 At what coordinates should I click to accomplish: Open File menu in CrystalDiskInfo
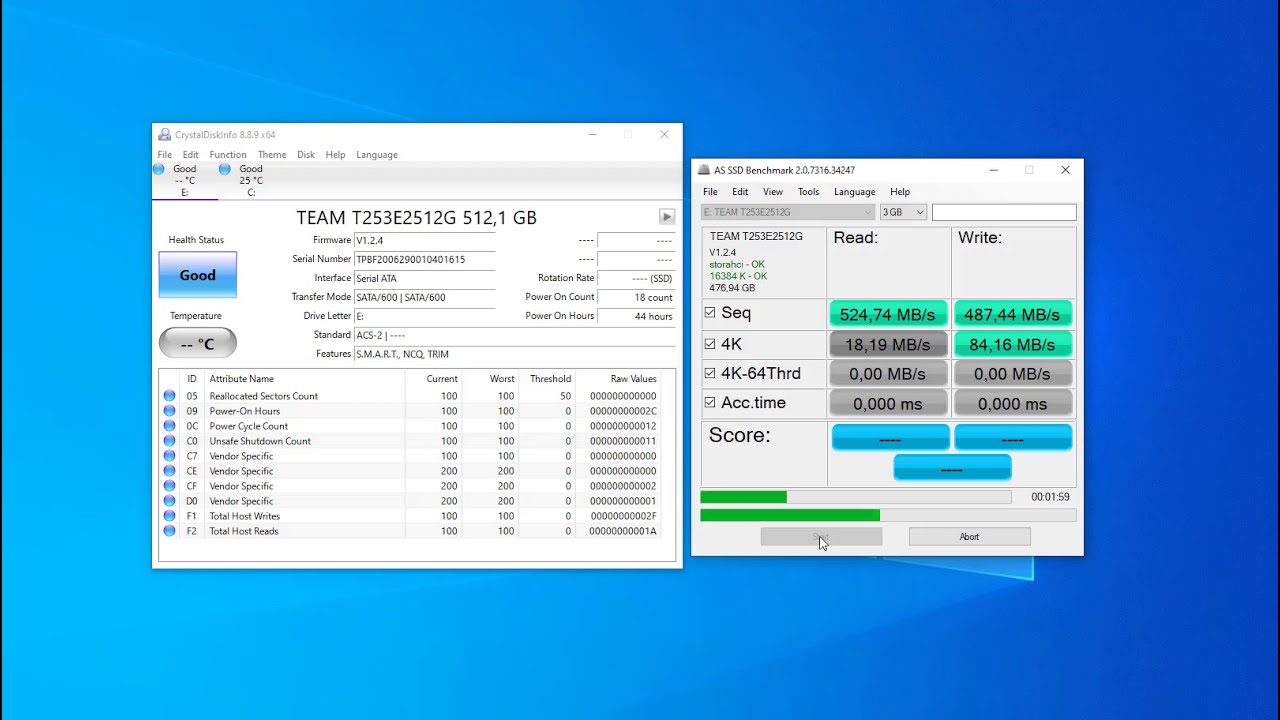point(164,155)
